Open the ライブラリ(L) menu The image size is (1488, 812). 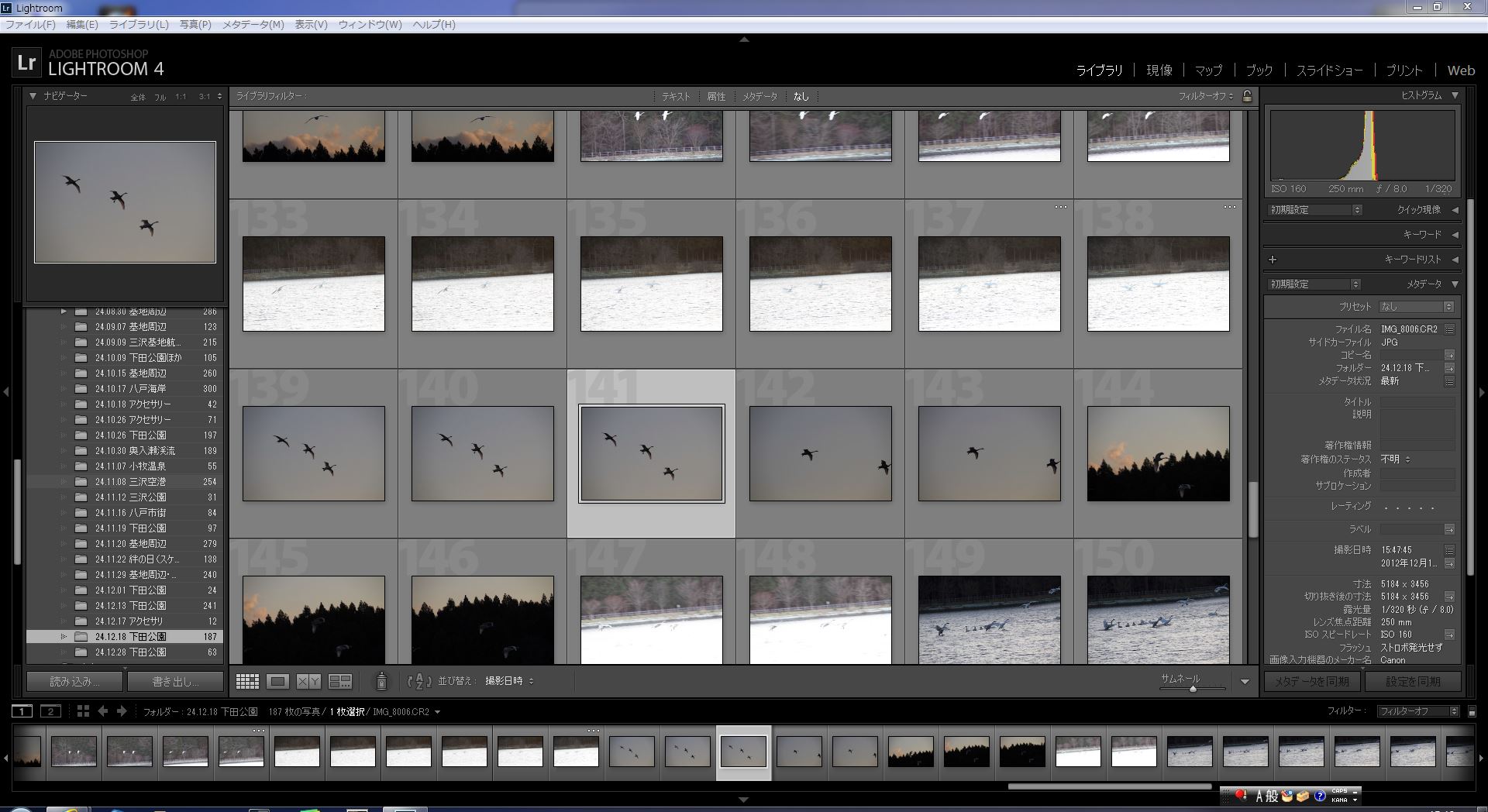click(139, 25)
